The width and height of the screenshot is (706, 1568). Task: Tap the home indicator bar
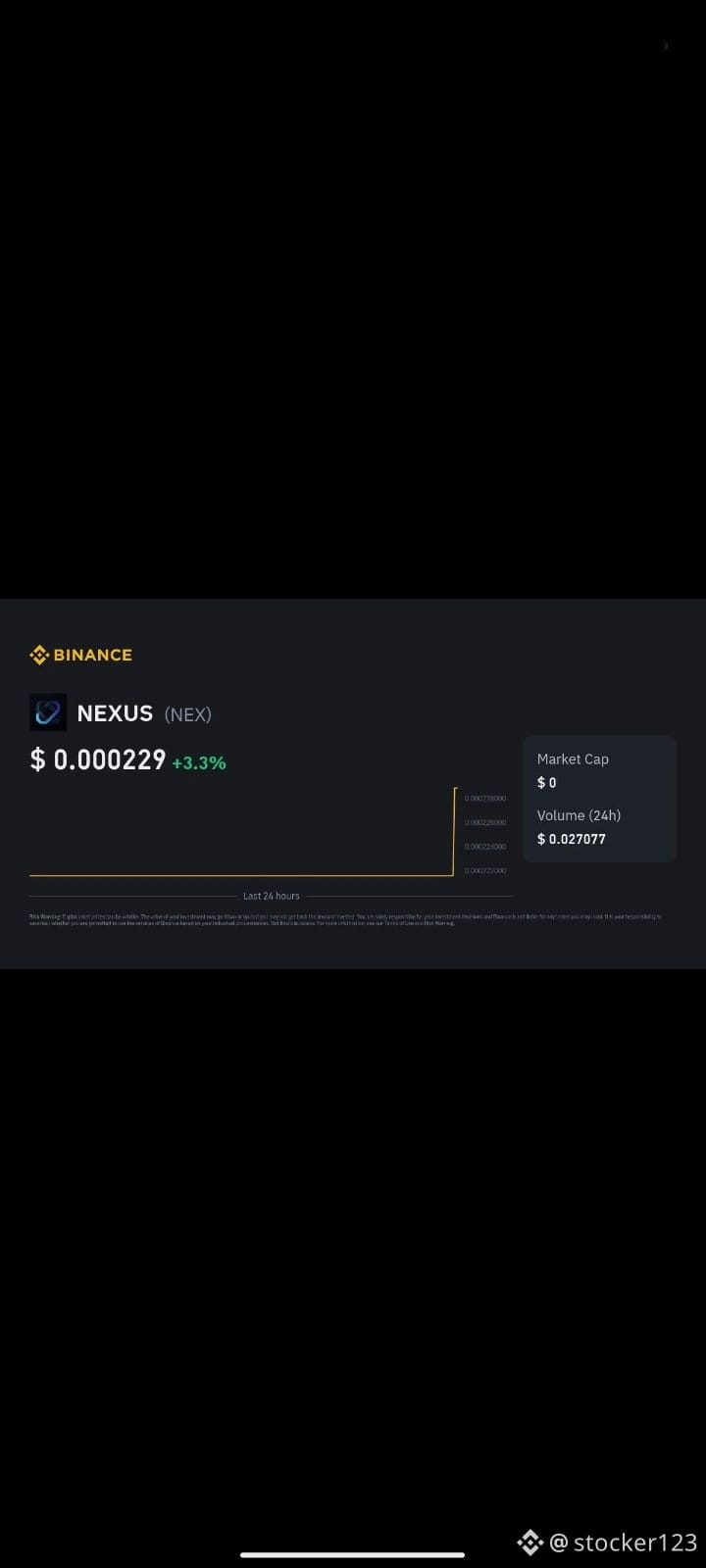(352, 1554)
